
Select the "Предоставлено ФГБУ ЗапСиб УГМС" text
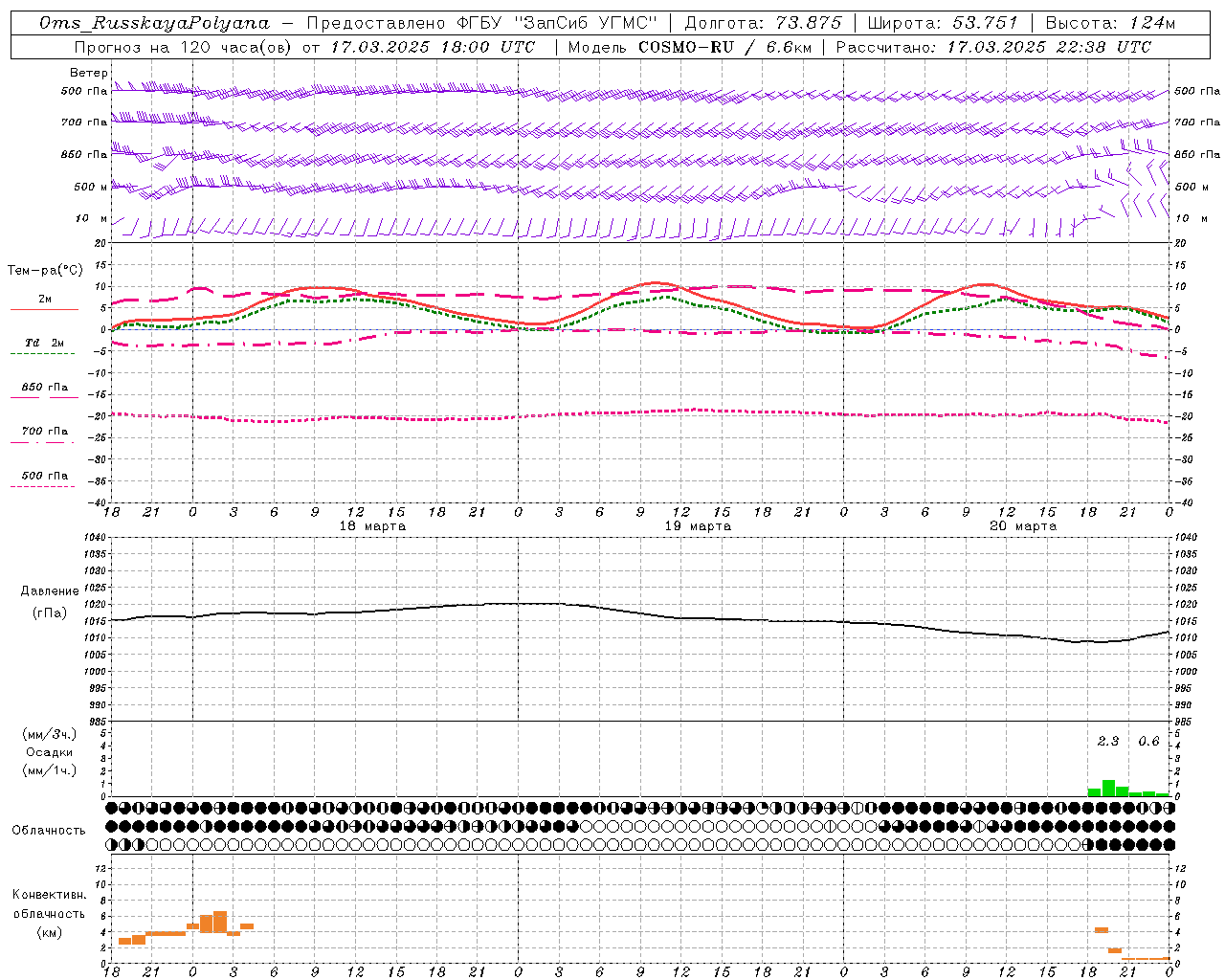483,23
